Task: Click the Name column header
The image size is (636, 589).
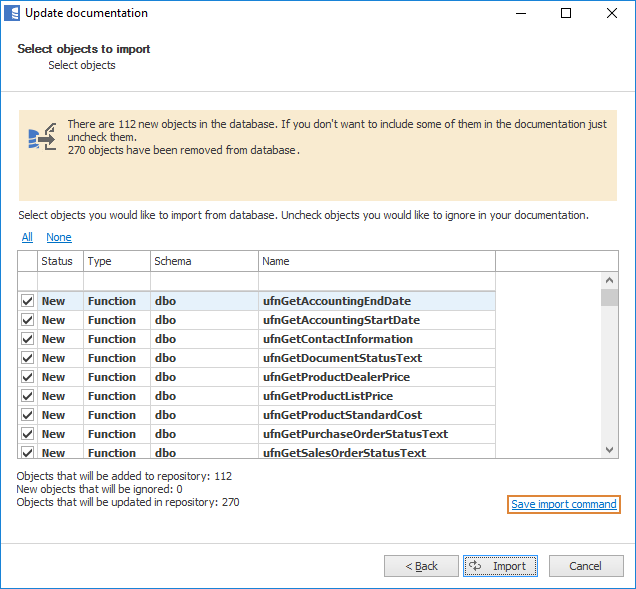Action: pos(376,261)
